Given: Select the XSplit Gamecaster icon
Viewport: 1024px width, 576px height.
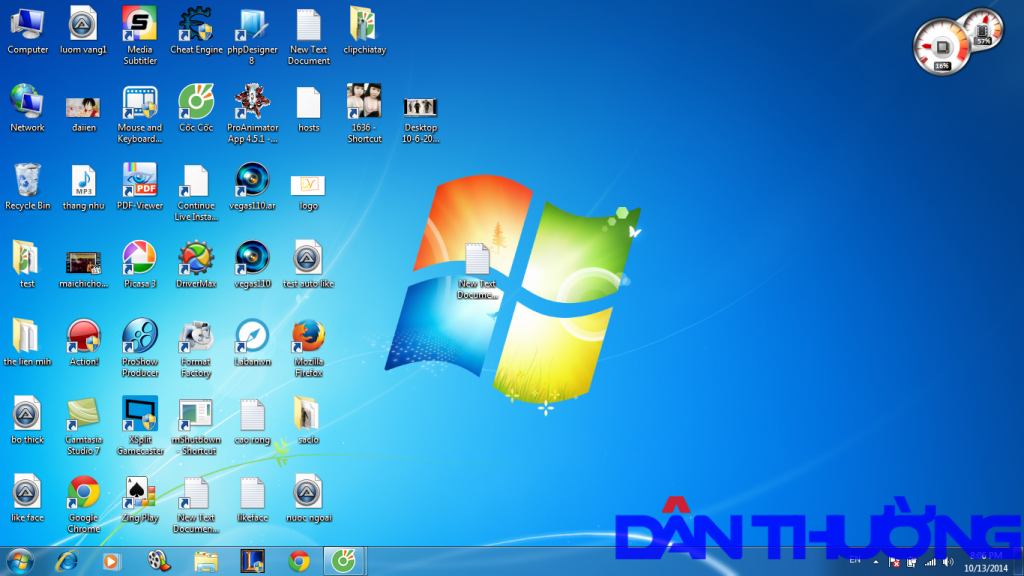Looking at the screenshot, I should pyautogui.click(x=139, y=414).
